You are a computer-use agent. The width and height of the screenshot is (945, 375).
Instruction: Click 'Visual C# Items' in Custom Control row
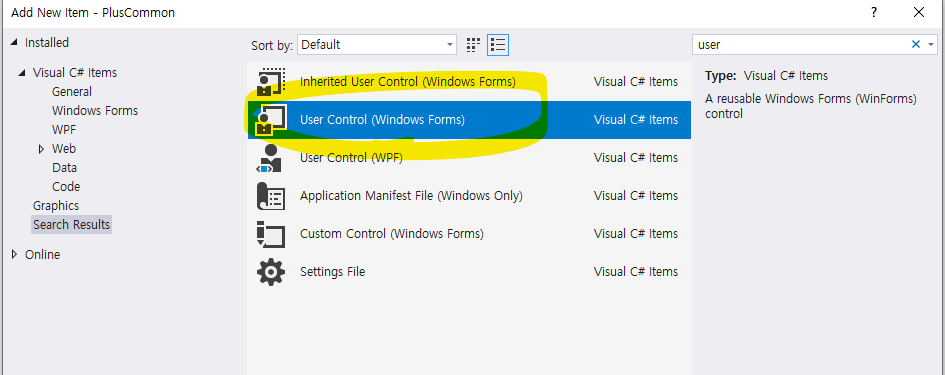(x=636, y=233)
